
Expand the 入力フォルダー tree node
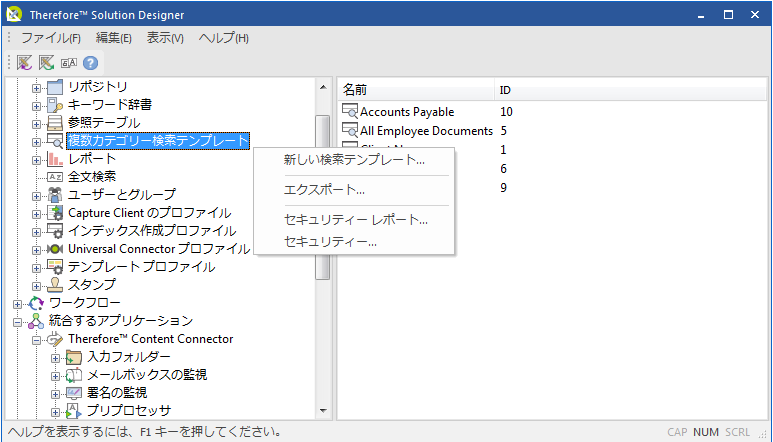(55, 357)
